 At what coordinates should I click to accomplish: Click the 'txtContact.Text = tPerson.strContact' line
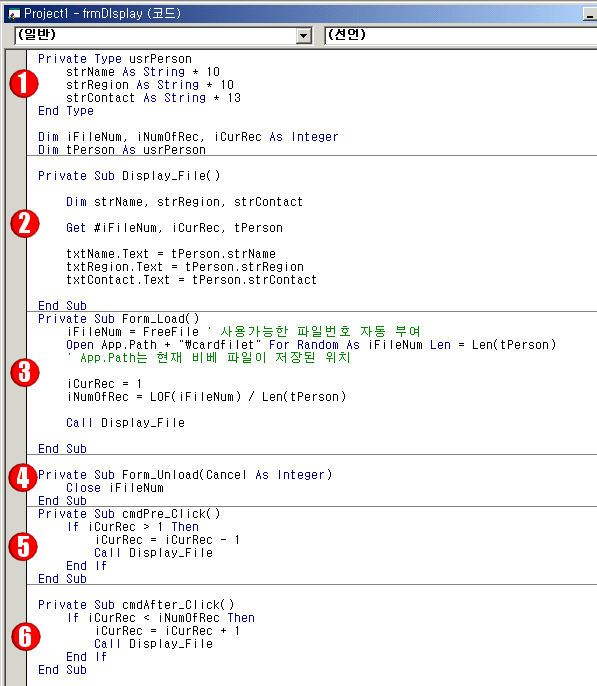pos(191,280)
